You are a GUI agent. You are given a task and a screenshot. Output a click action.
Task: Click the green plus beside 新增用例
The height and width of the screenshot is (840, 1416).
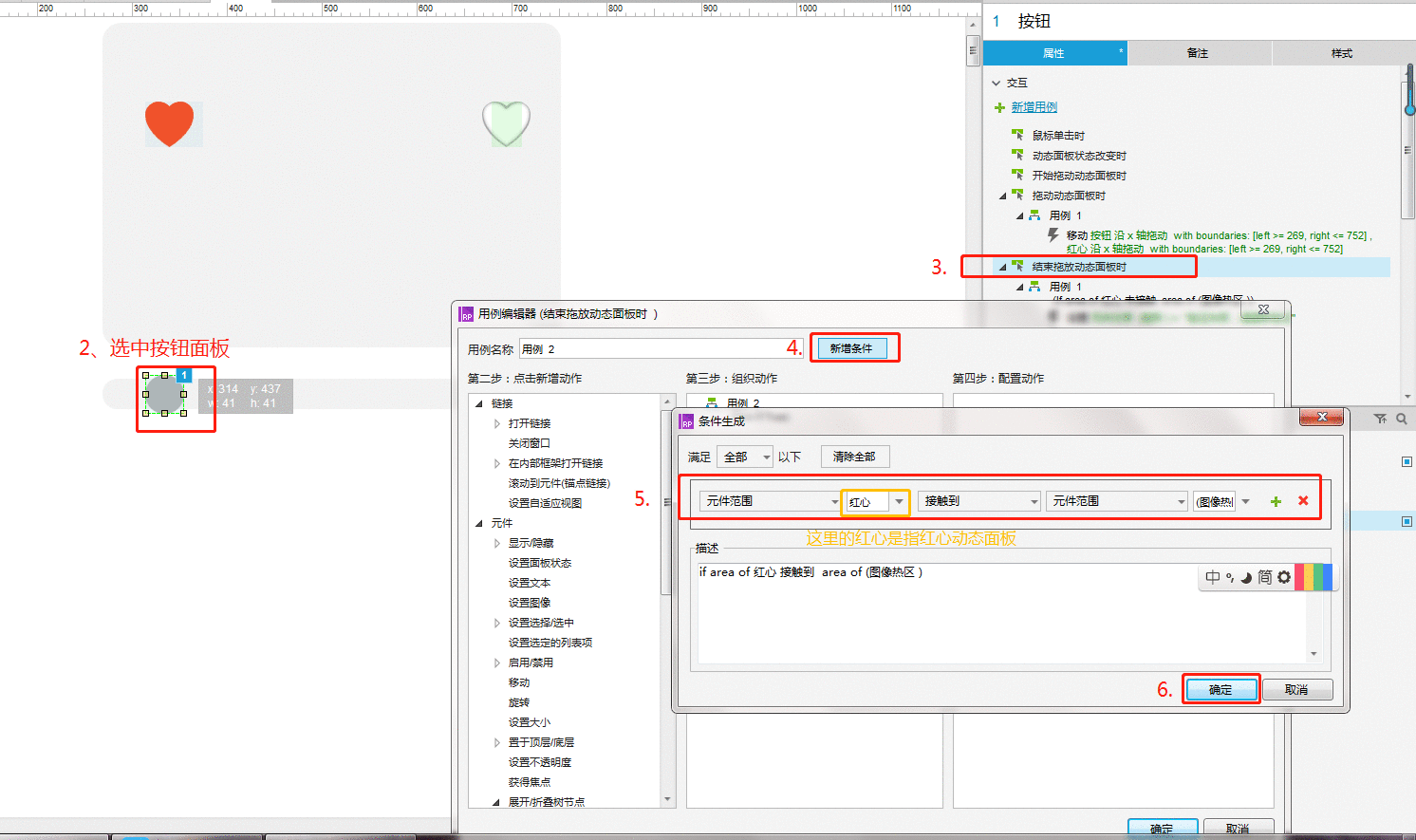point(999,107)
